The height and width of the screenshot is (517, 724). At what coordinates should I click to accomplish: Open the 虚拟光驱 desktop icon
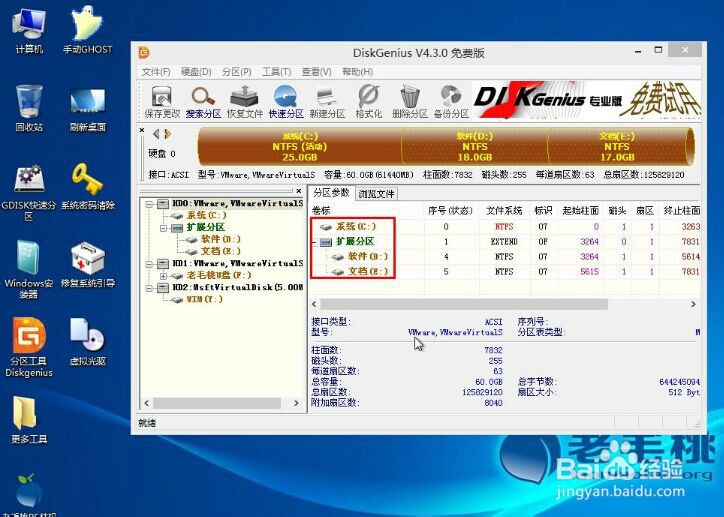[88, 342]
